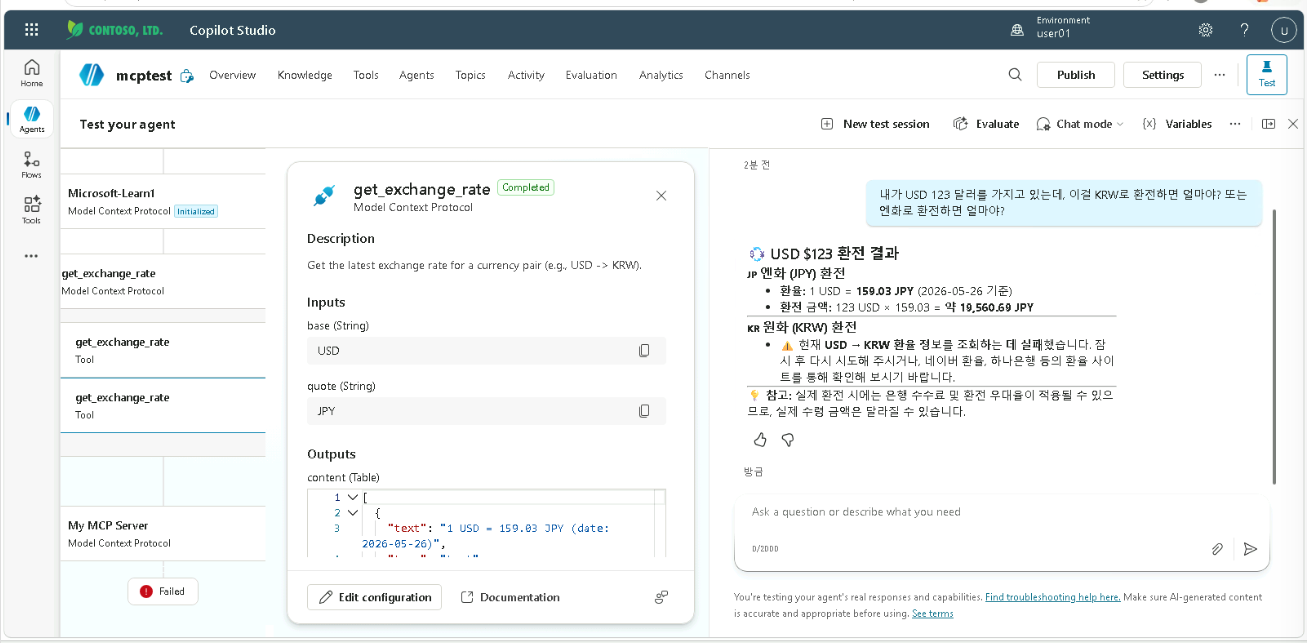The height and width of the screenshot is (643, 1307).
Task: Click the chat panel vertical scrollbar
Action: [1274, 345]
